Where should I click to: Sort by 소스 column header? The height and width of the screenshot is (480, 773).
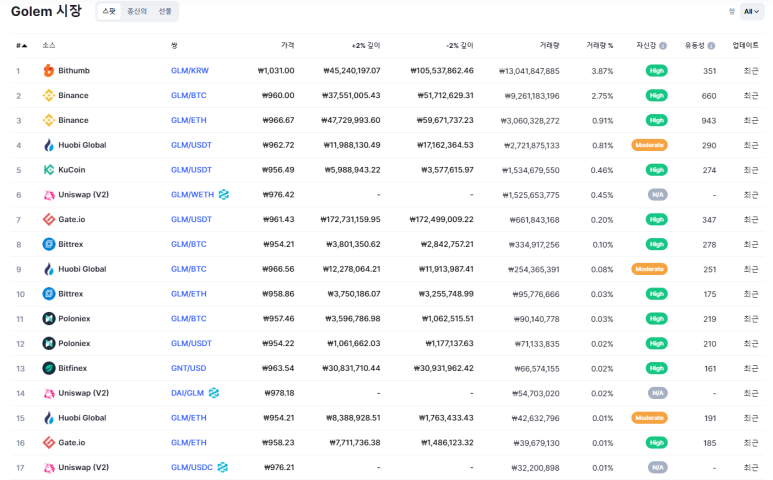(49, 45)
